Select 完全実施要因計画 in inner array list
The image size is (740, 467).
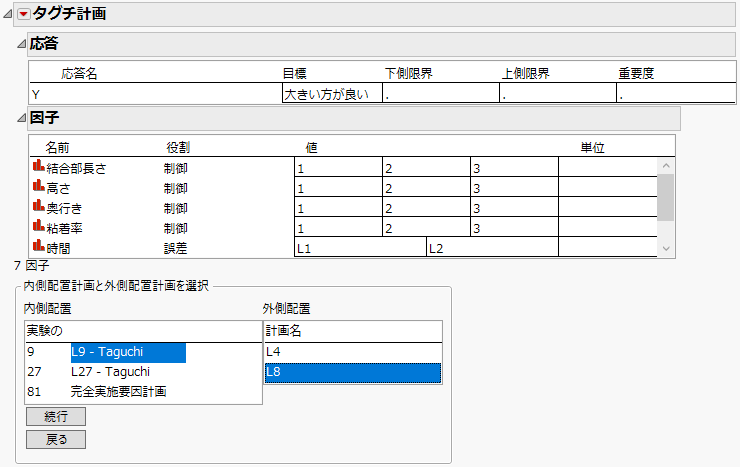118,392
